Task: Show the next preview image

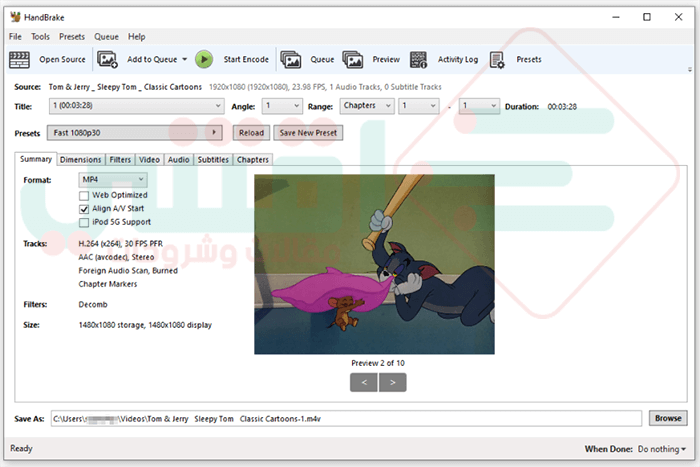Action: point(392,383)
